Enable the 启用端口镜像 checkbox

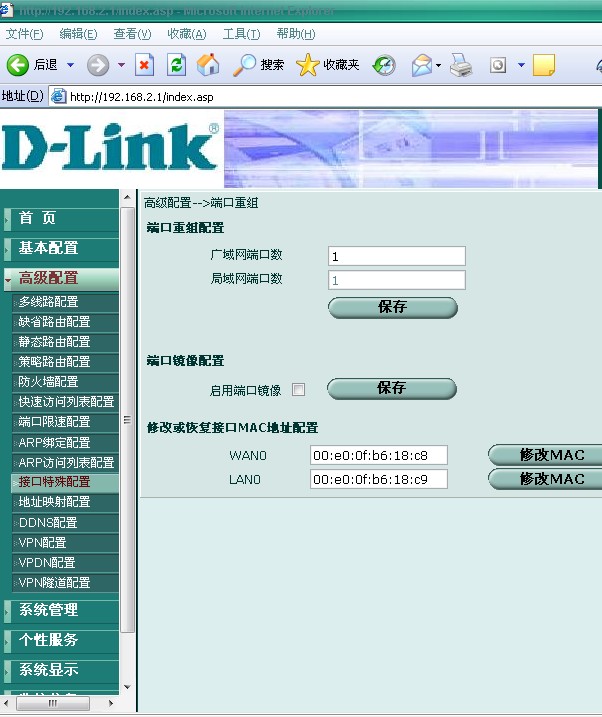(x=298, y=390)
